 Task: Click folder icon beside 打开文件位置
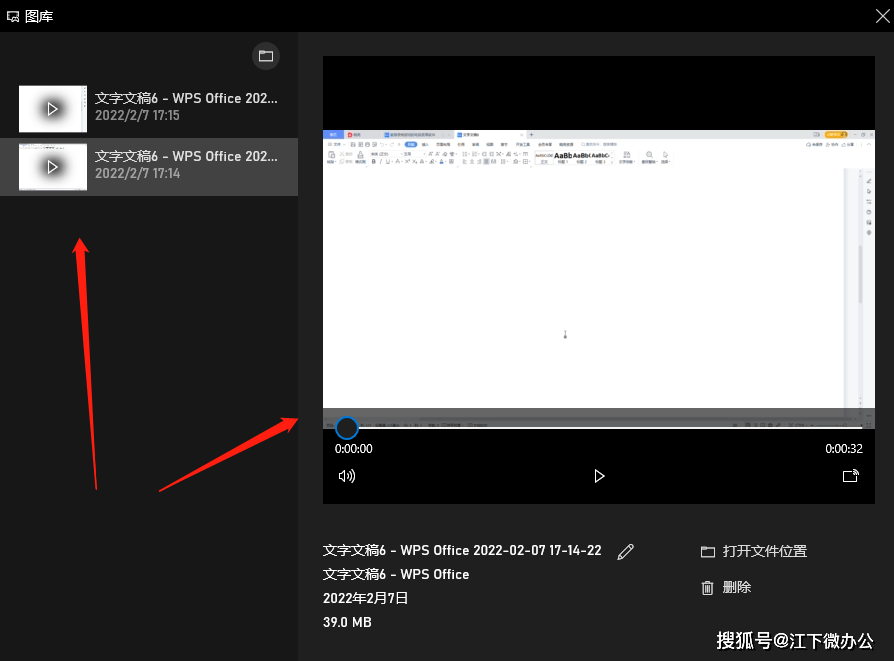tap(708, 552)
